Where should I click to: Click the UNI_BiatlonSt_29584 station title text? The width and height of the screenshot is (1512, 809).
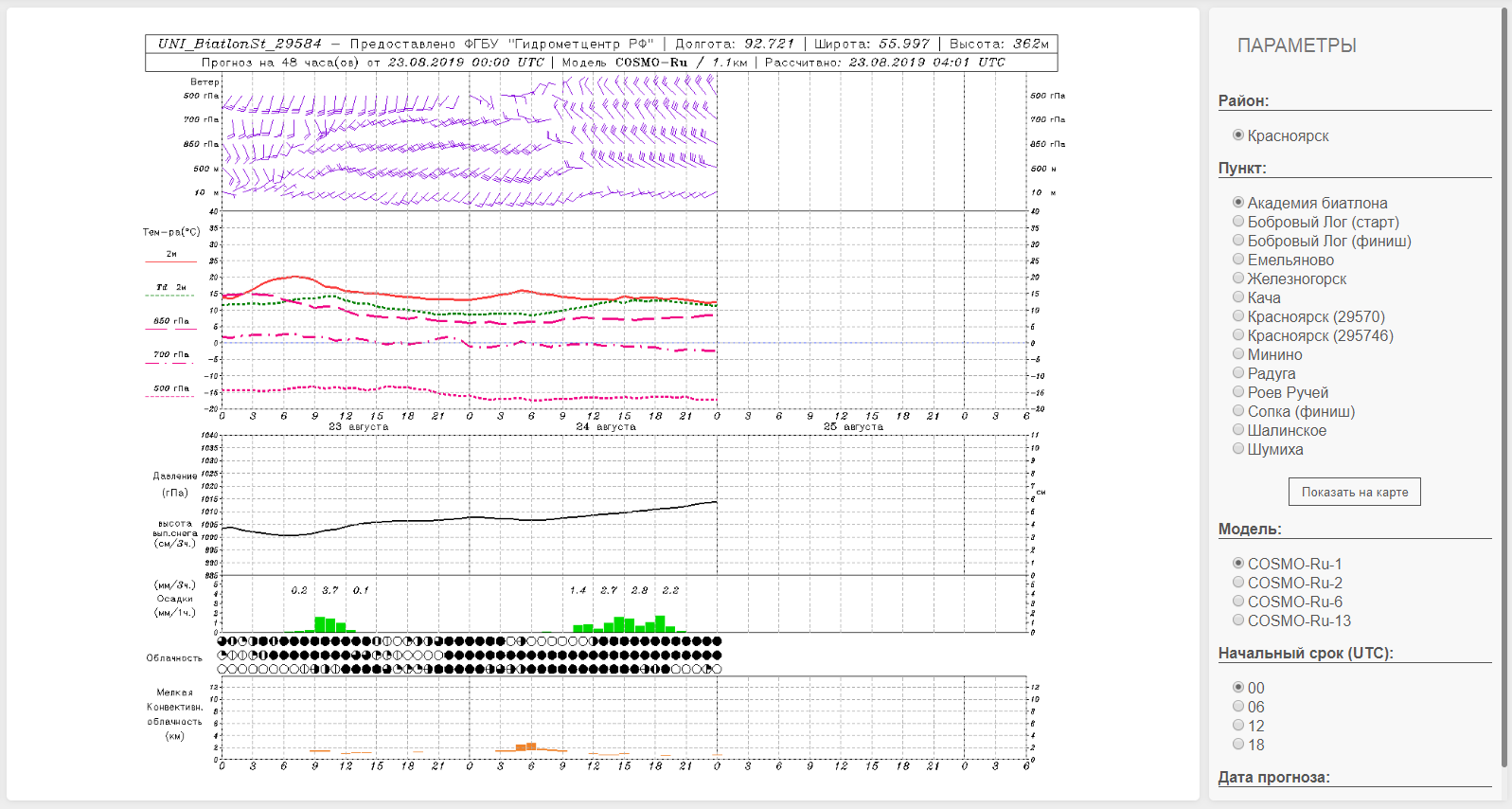coord(240,44)
